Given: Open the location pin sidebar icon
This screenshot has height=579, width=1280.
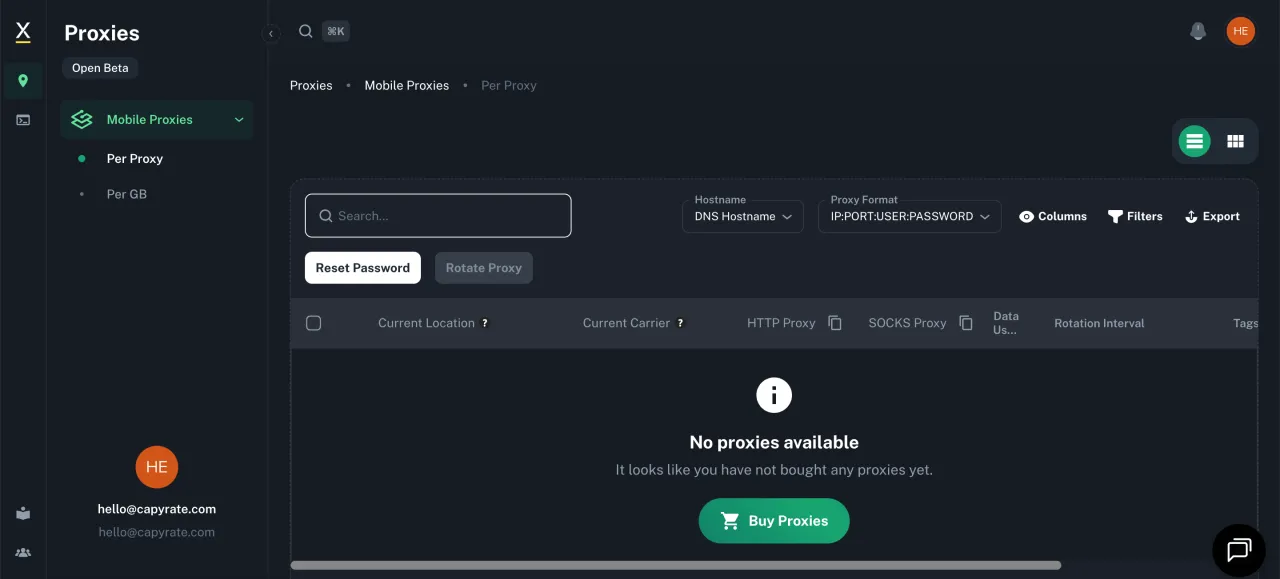Looking at the screenshot, I should [23, 81].
